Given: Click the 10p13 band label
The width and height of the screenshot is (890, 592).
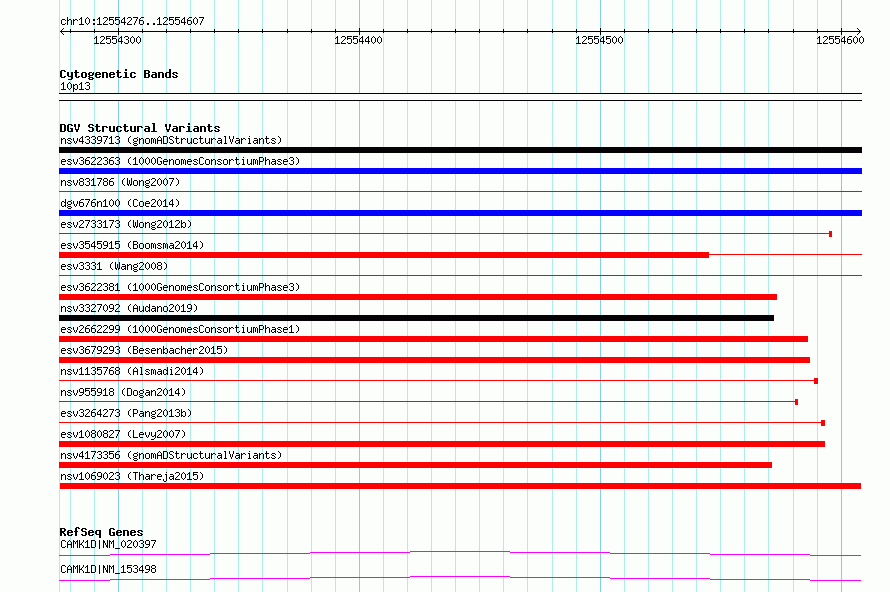Looking at the screenshot, I should pos(75,86).
